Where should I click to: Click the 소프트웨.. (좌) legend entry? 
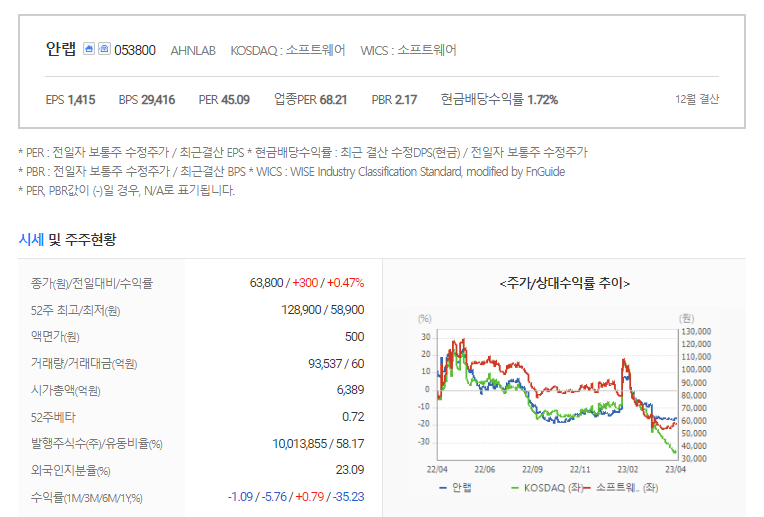point(621,488)
